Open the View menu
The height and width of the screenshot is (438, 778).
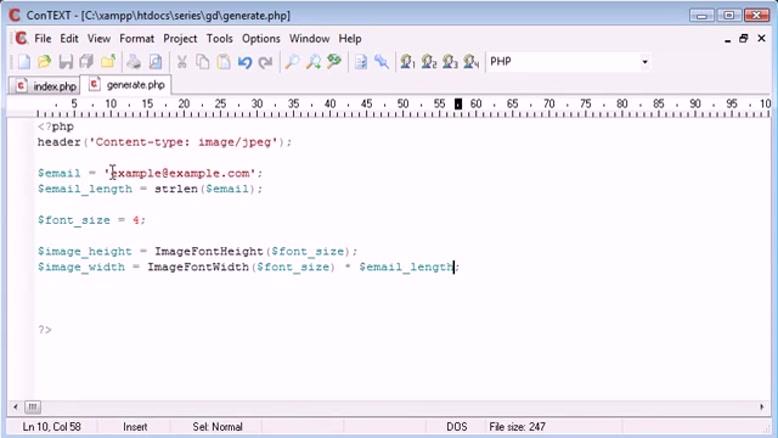pyautogui.click(x=99, y=39)
